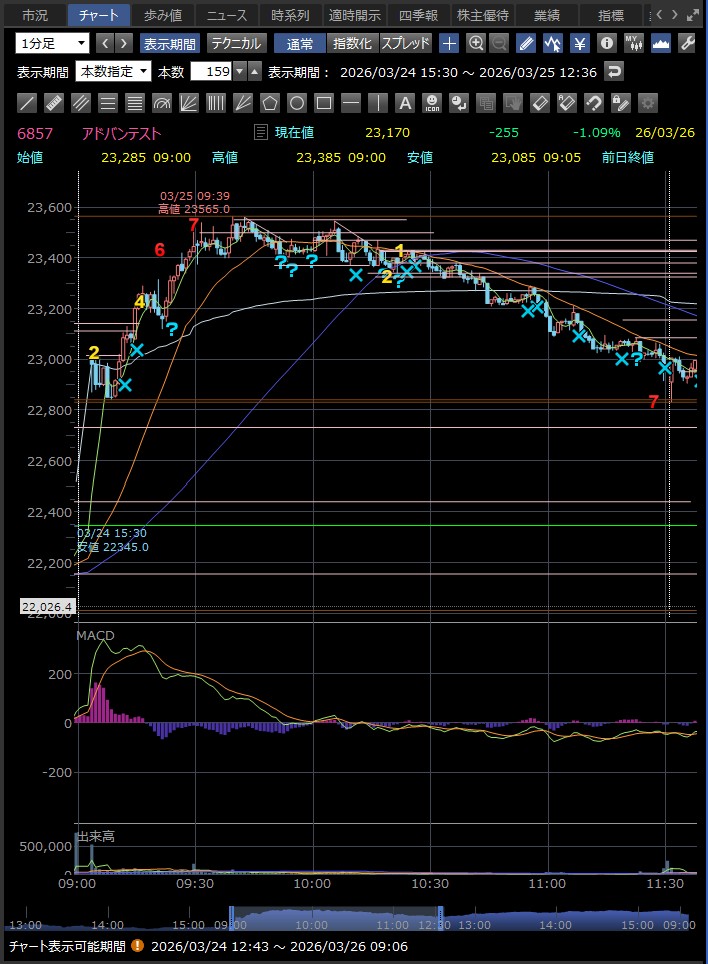Open the 四季報 tab
The image size is (708, 964).
coord(418,15)
